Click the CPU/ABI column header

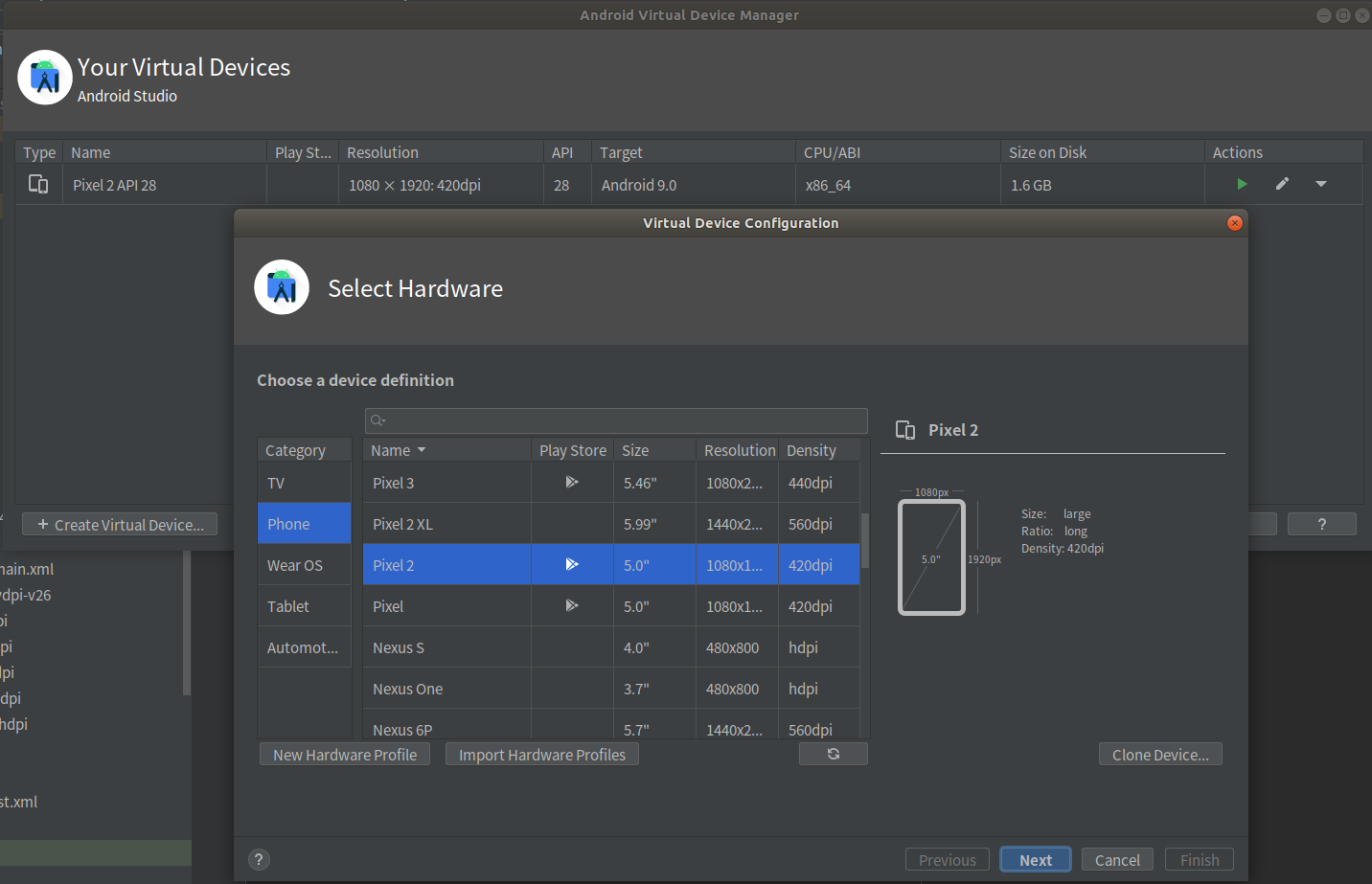[x=898, y=152]
